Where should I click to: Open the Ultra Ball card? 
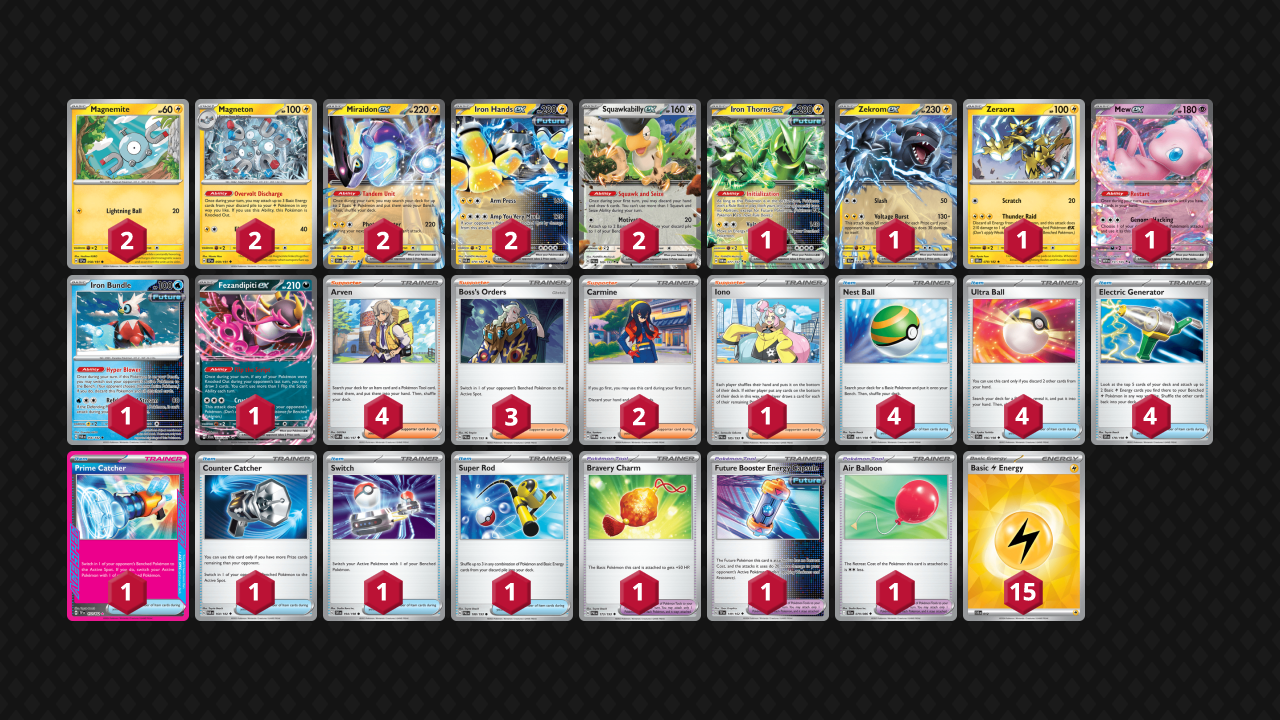[x=1024, y=360]
